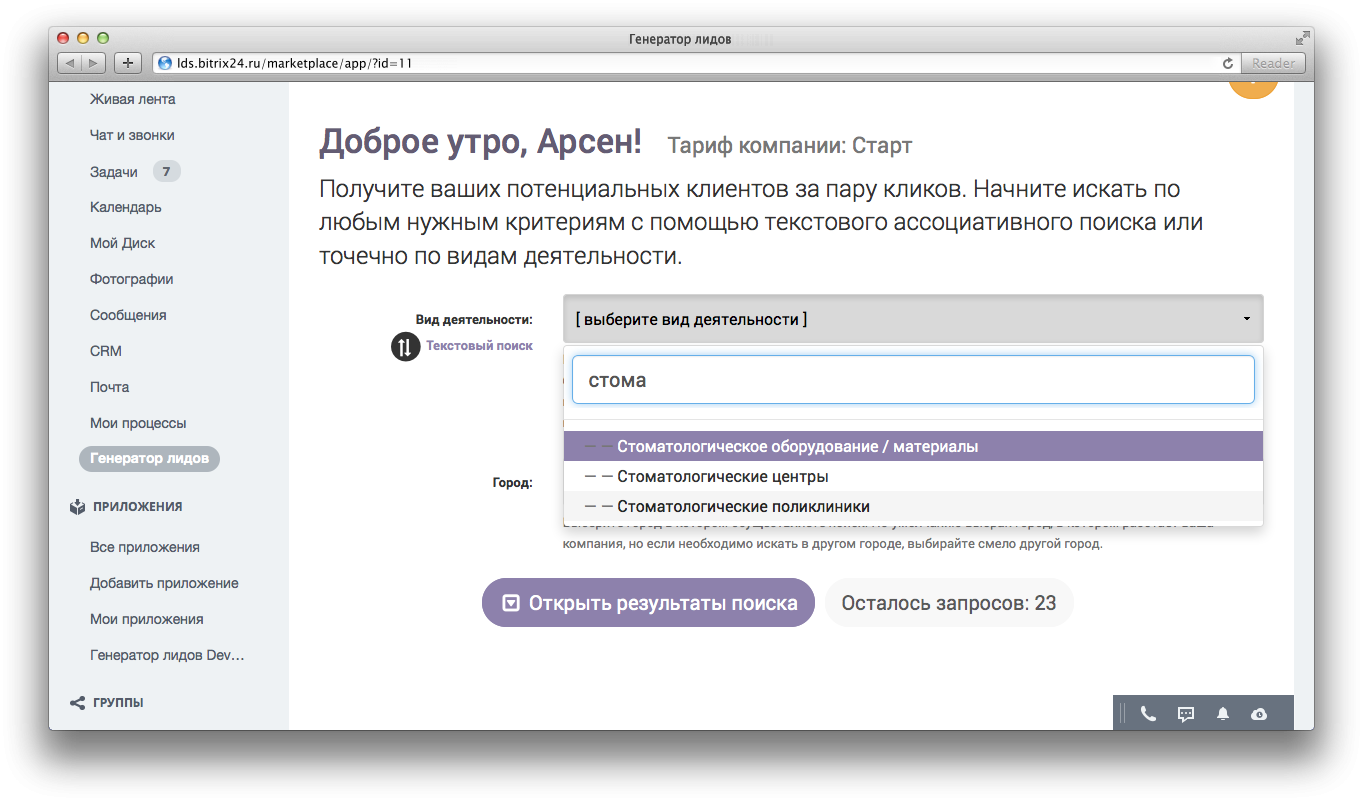Open Мой Диск in sidebar

(x=123, y=243)
